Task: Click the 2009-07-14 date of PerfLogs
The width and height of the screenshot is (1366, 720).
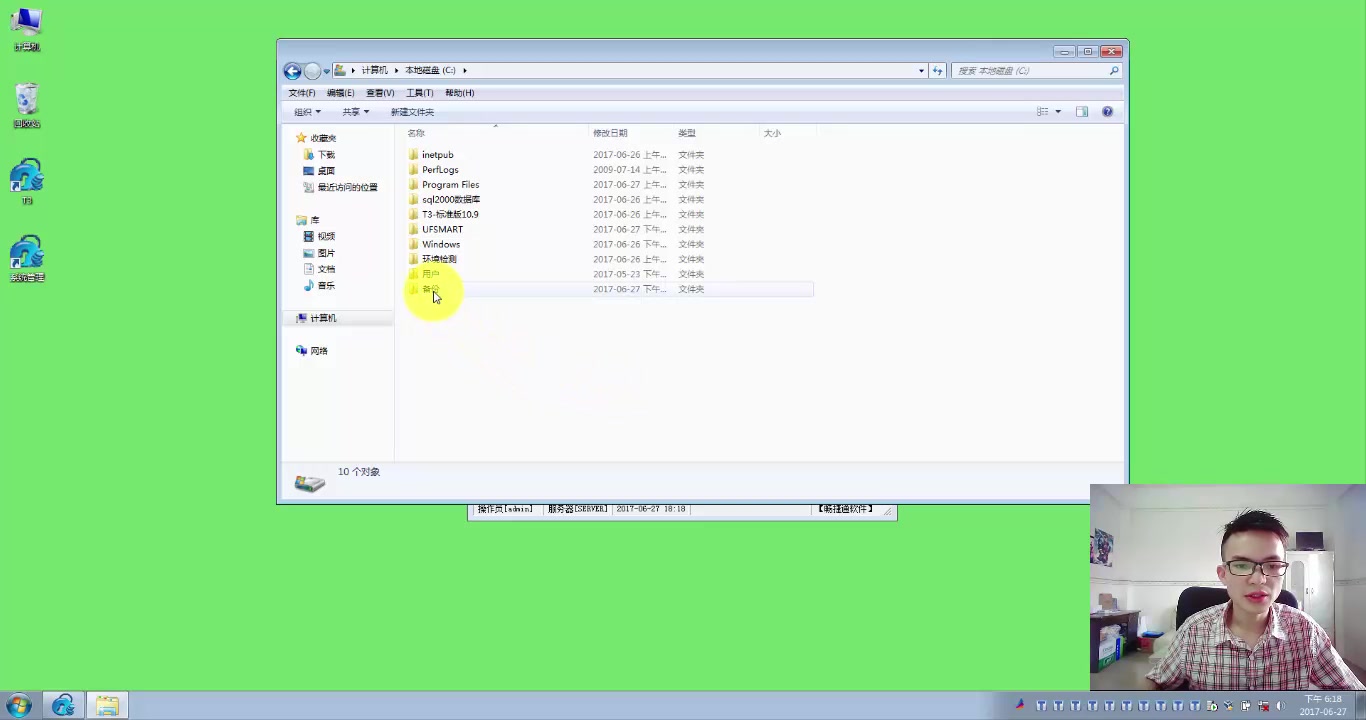Action: click(x=629, y=170)
